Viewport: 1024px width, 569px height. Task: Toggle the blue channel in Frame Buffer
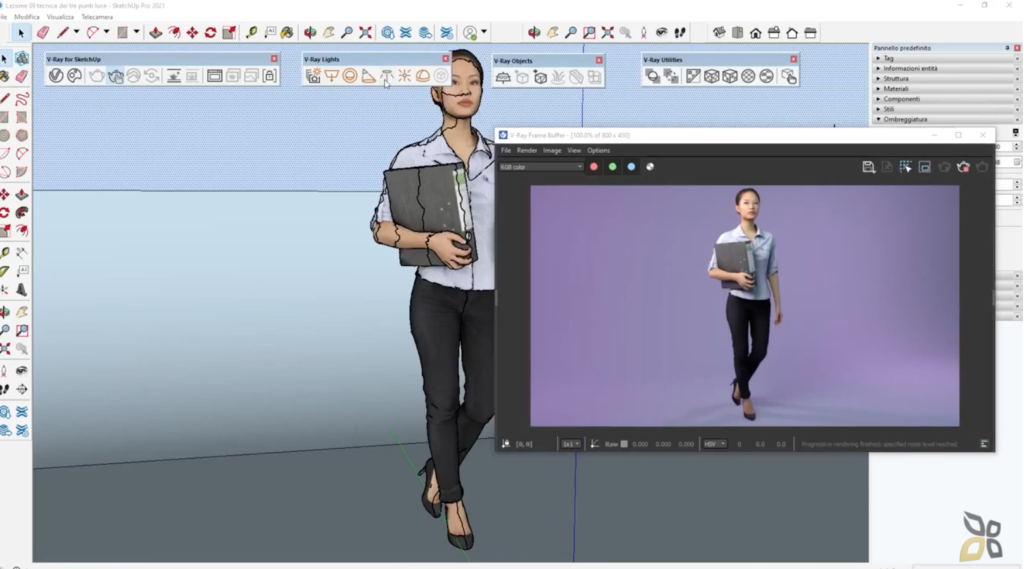point(631,167)
